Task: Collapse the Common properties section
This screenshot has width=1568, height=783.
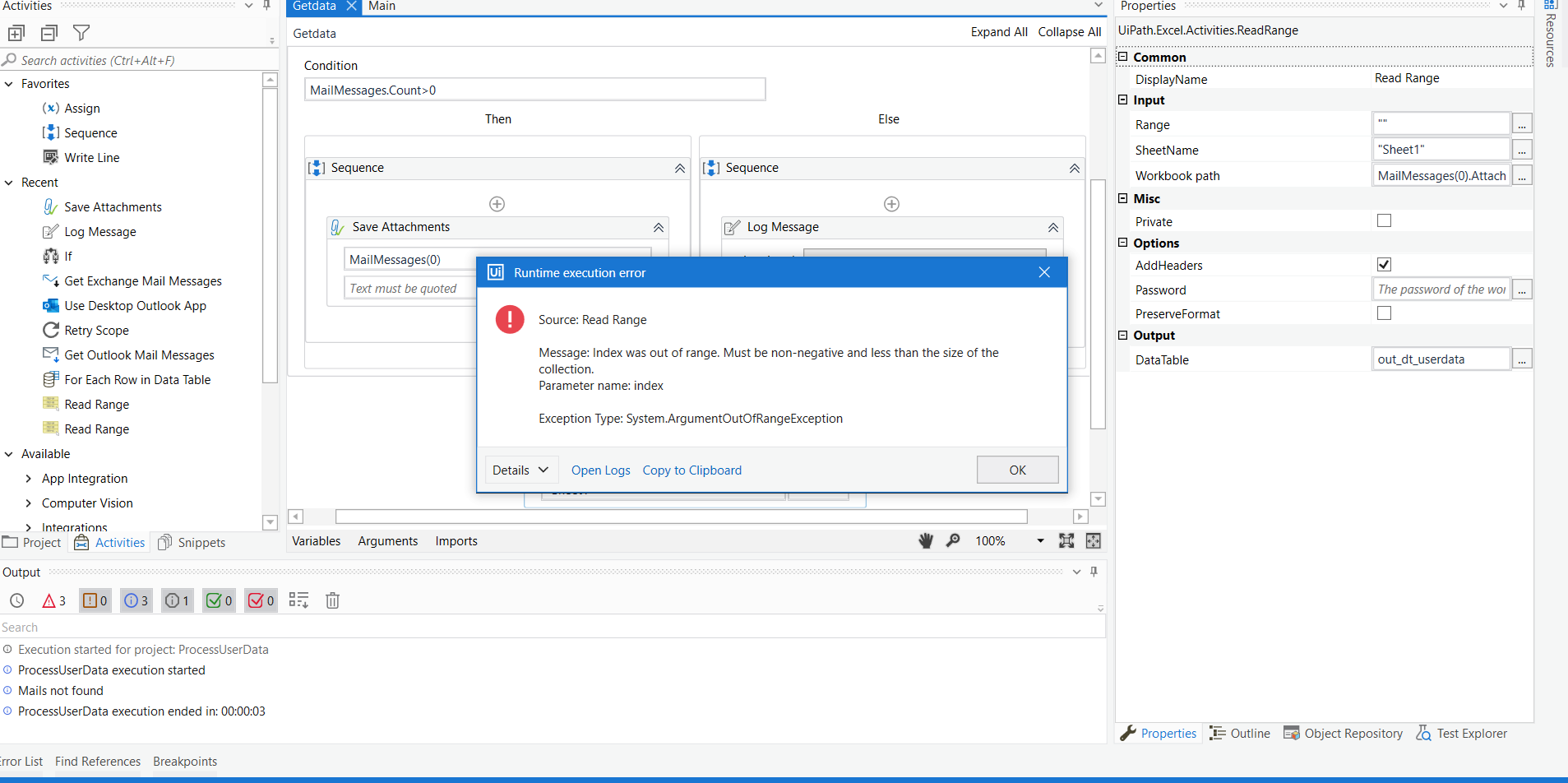Action: [1123, 57]
